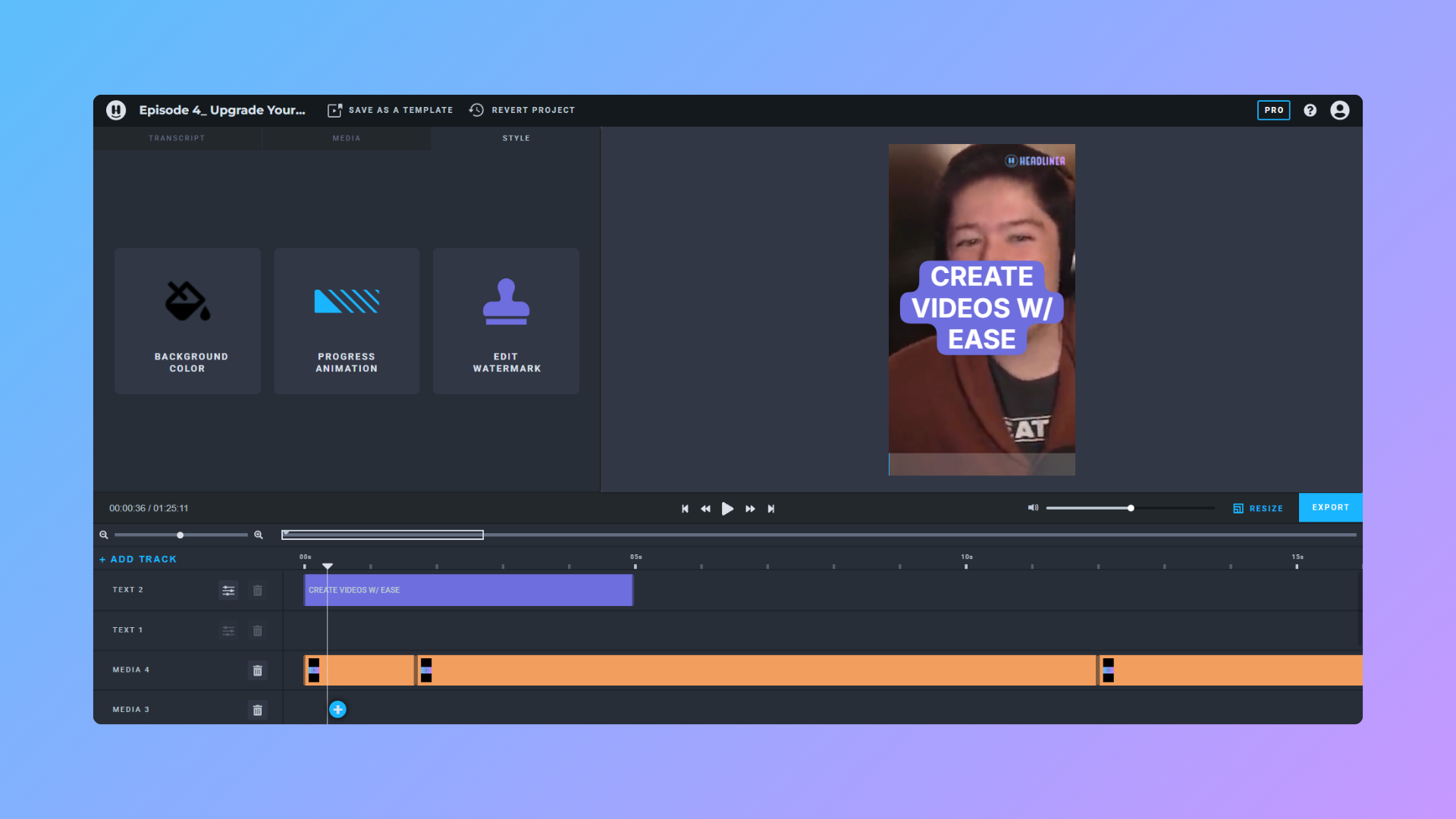Click the TEXT 1 track label

coord(128,630)
